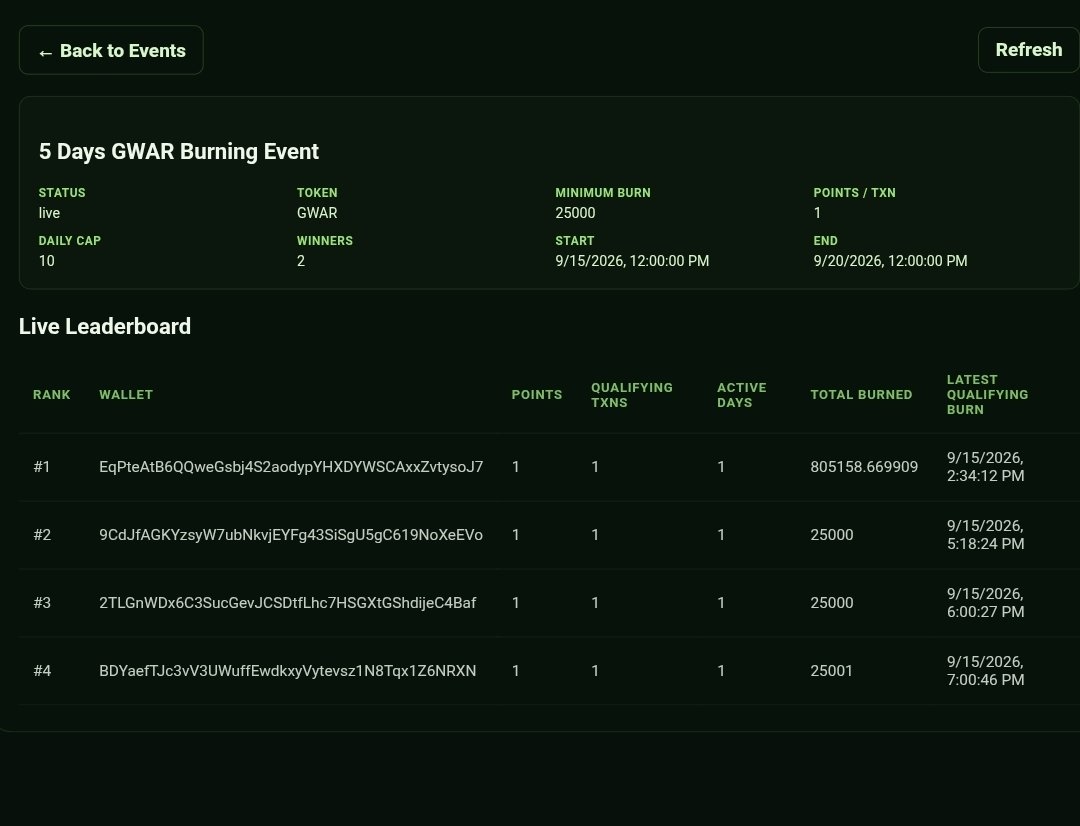Click the Live Leaderboard heading
Viewport: 1080px width, 826px height.
pyautogui.click(x=105, y=326)
